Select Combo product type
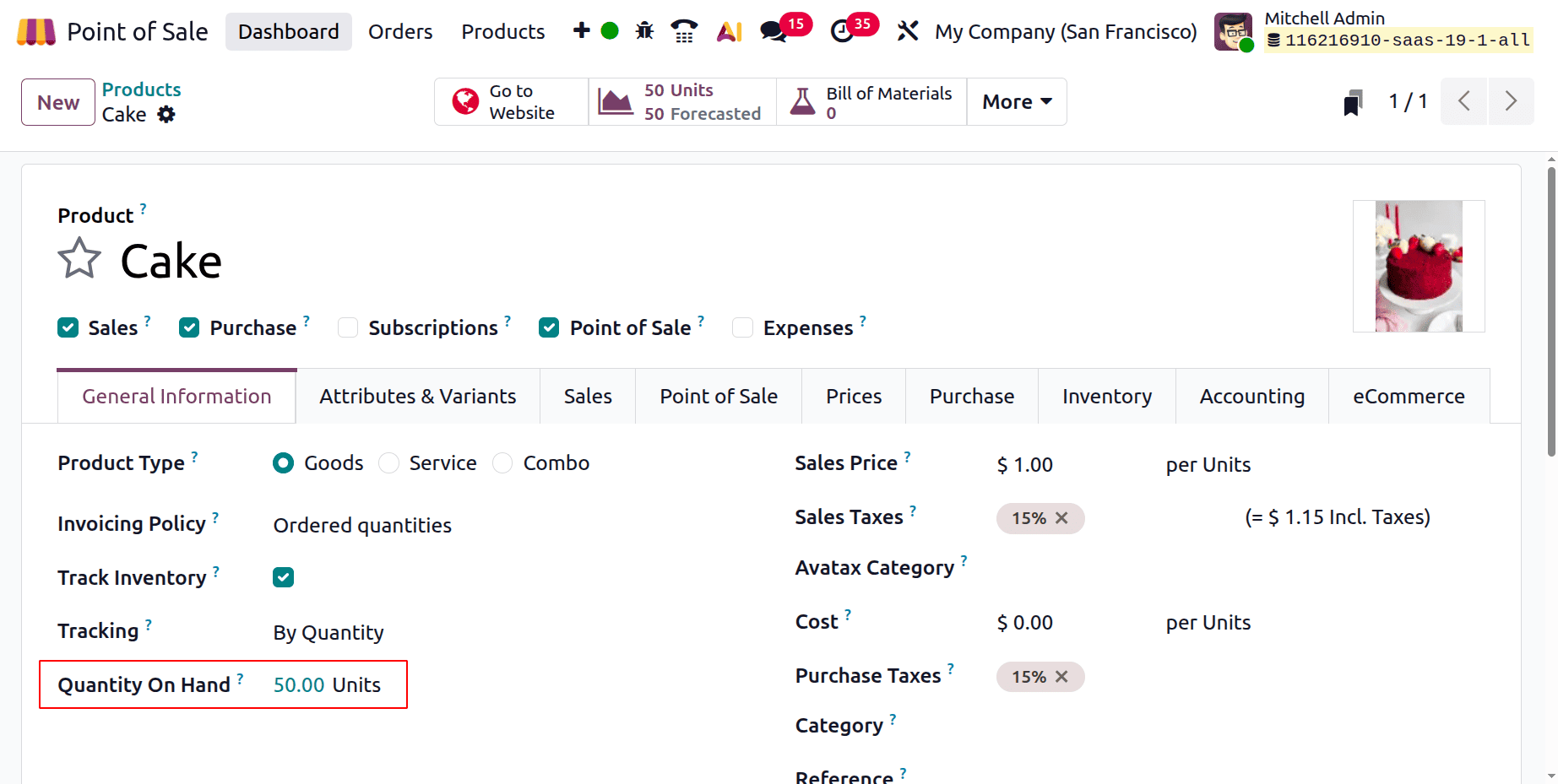This screenshot has height=784, width=1558. tap(502, 463)
